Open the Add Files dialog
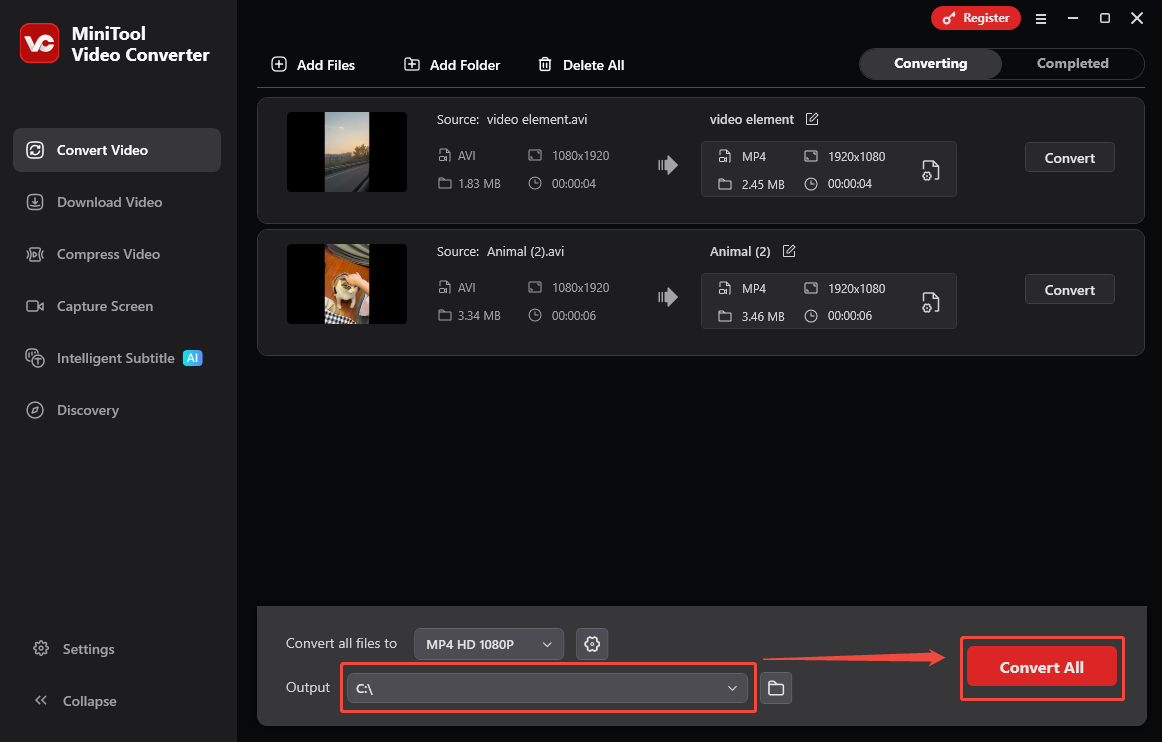The height and width of the screenshot is (742, 1162). pos(312,64)
